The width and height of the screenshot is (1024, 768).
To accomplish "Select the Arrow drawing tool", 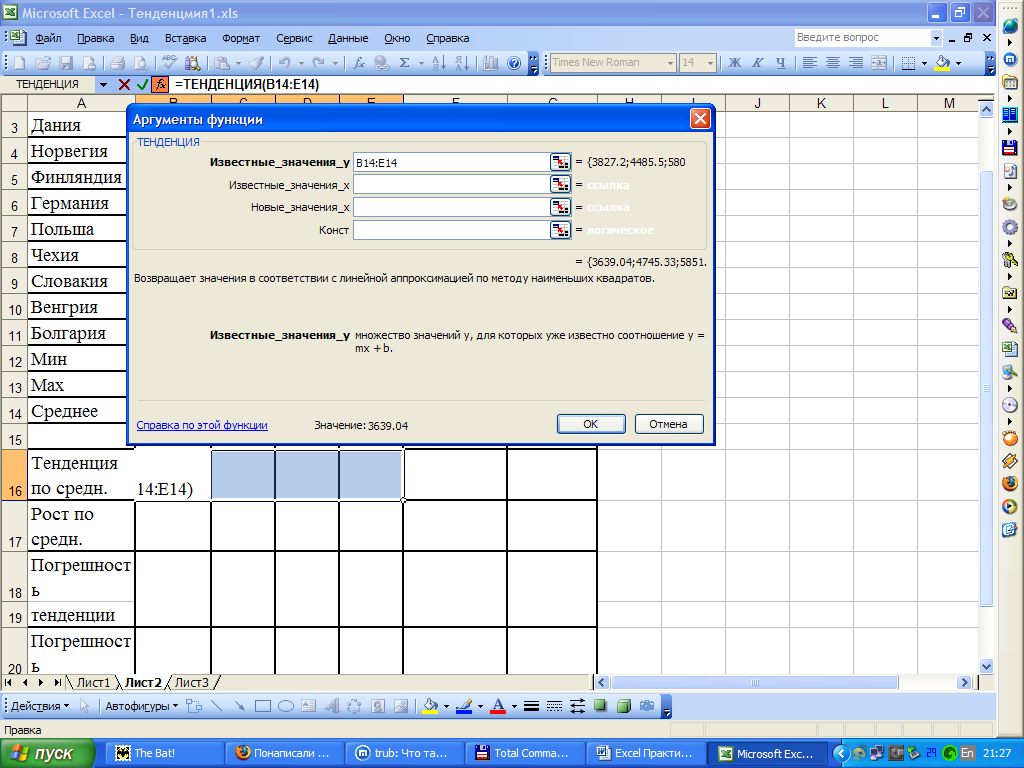I will coord(240,706).
